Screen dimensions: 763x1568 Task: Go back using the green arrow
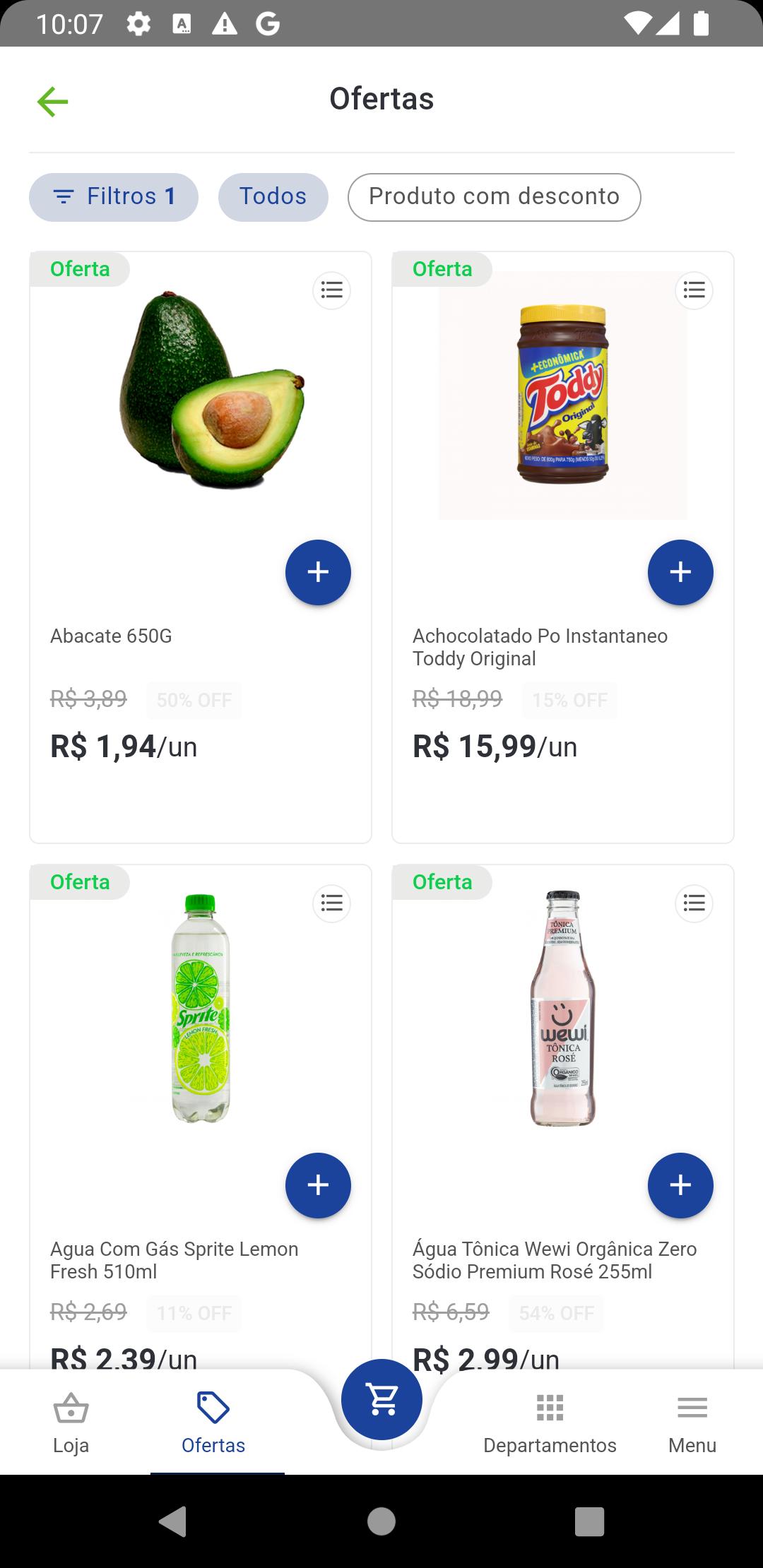pyautogui.click(x=53, y=102)
